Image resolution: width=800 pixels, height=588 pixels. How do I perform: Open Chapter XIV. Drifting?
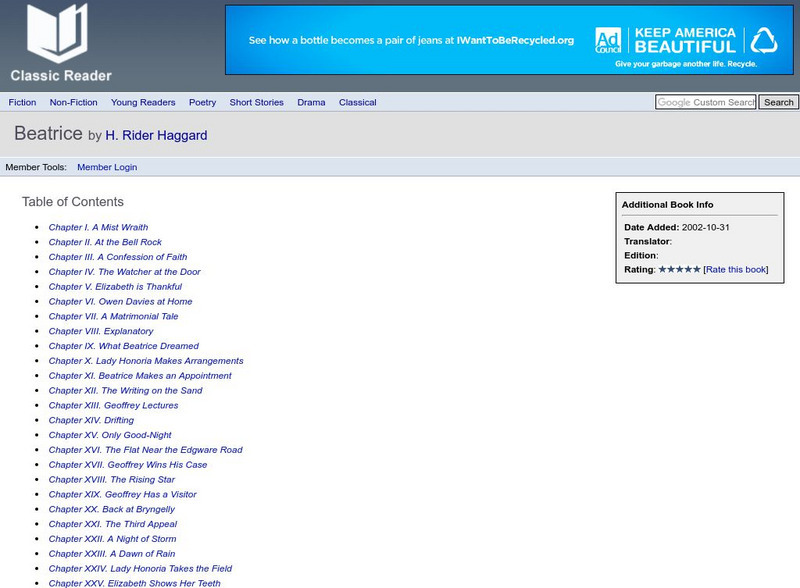[91, 420]
